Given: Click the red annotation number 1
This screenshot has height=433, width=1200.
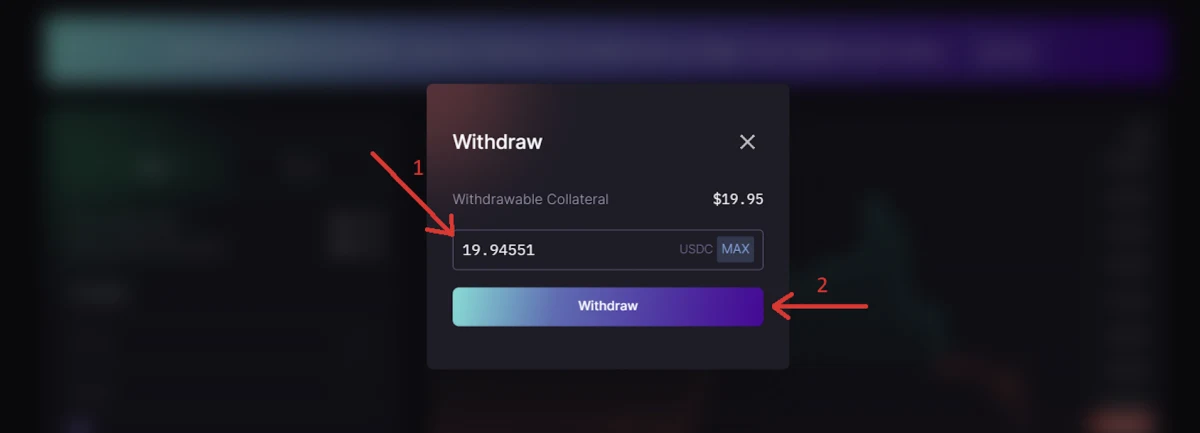Looking at the screenshot, I should (x=419, y=168).
